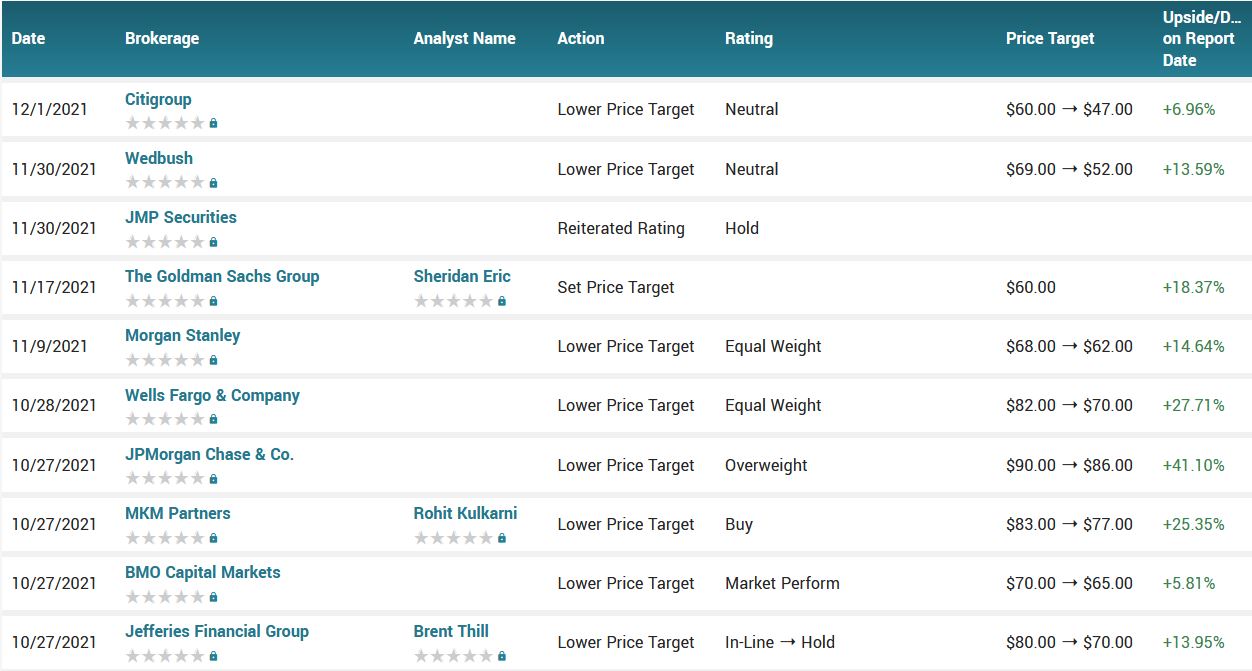Click the $90.00 → $86.00 price target
Image resolution: width=1252 pixels, height=671 pixels.
click(x=1069, y=465)
